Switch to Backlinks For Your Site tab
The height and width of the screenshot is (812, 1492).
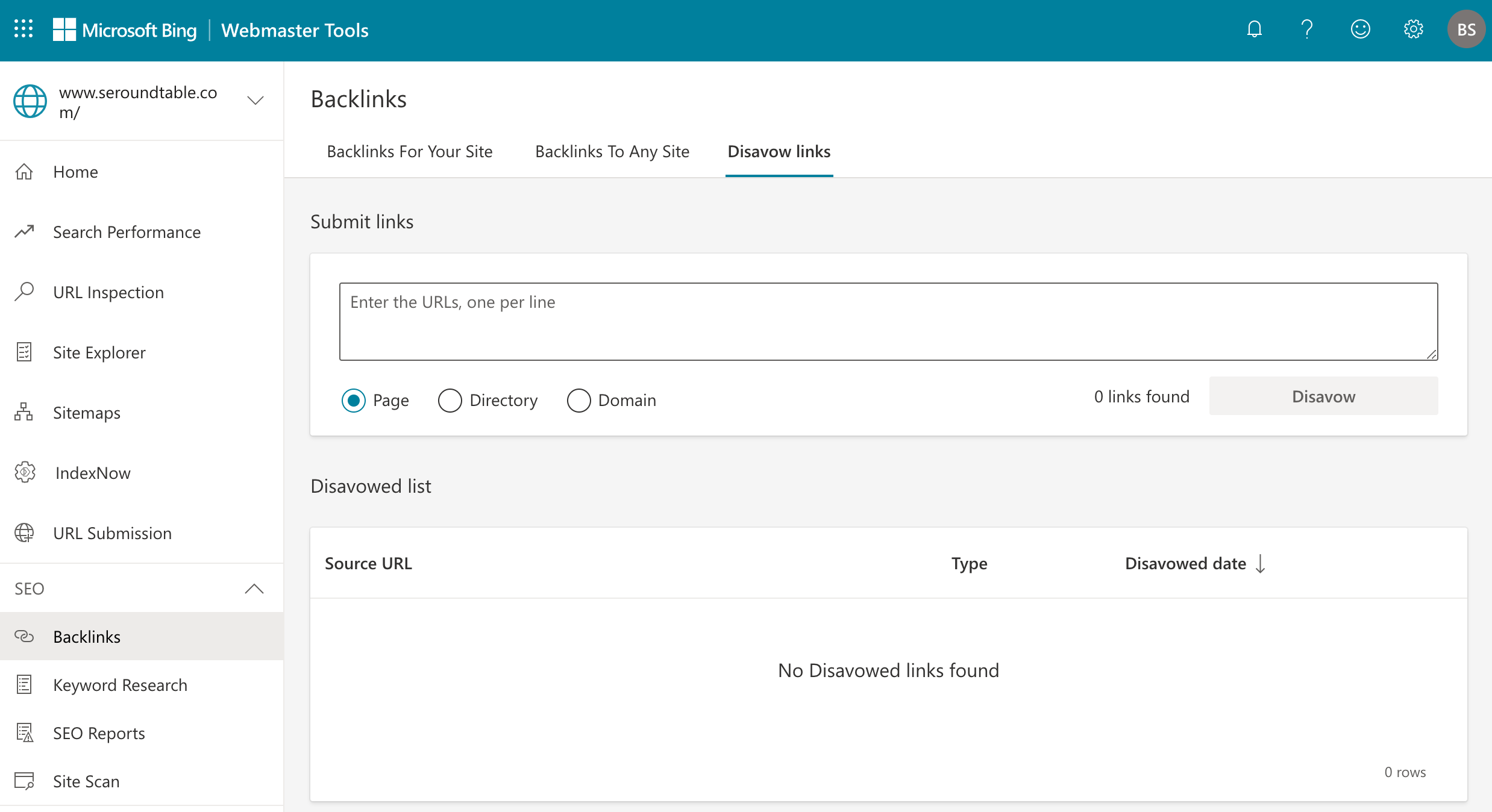(409, 151)
